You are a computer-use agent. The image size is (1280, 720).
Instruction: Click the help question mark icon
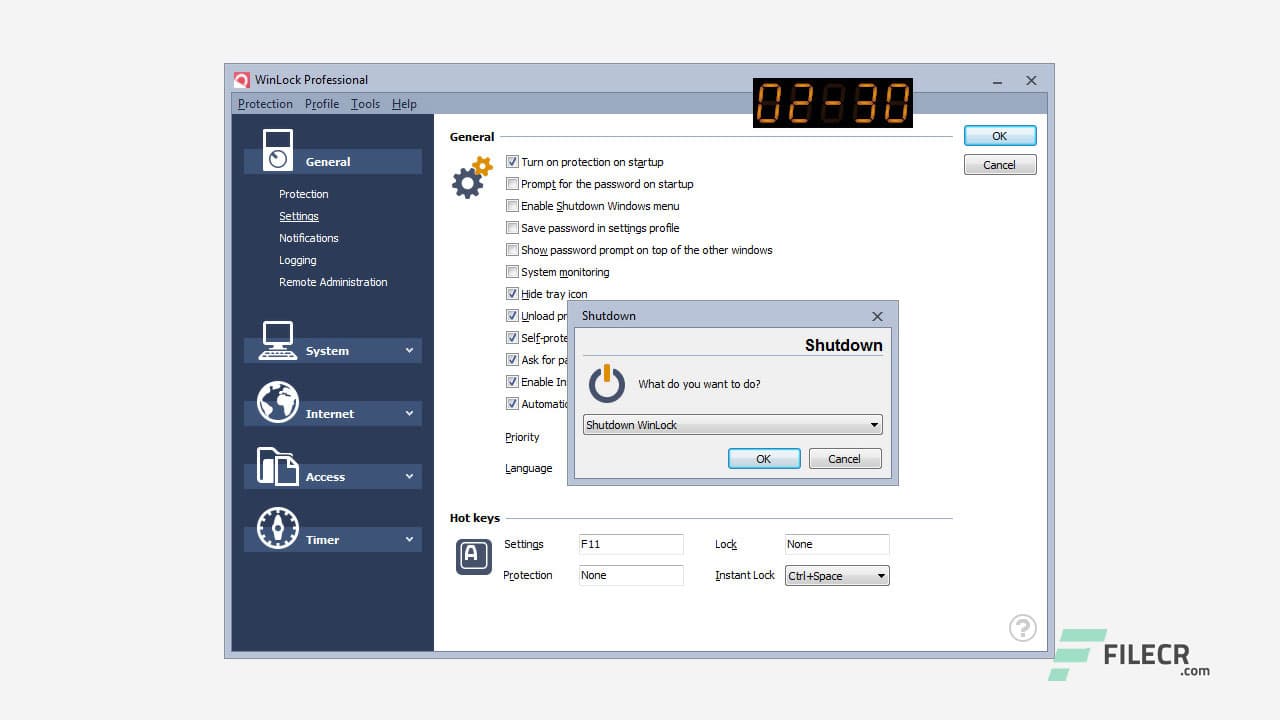(x=1022, y=628)
